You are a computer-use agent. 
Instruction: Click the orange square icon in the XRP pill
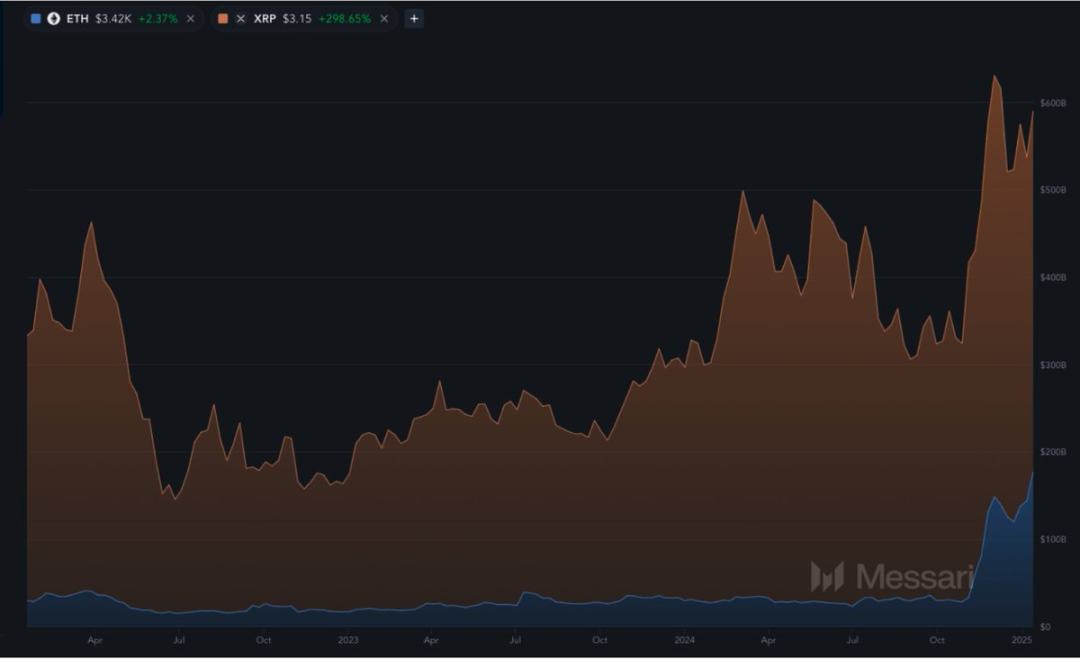click(x=222, y=18)
